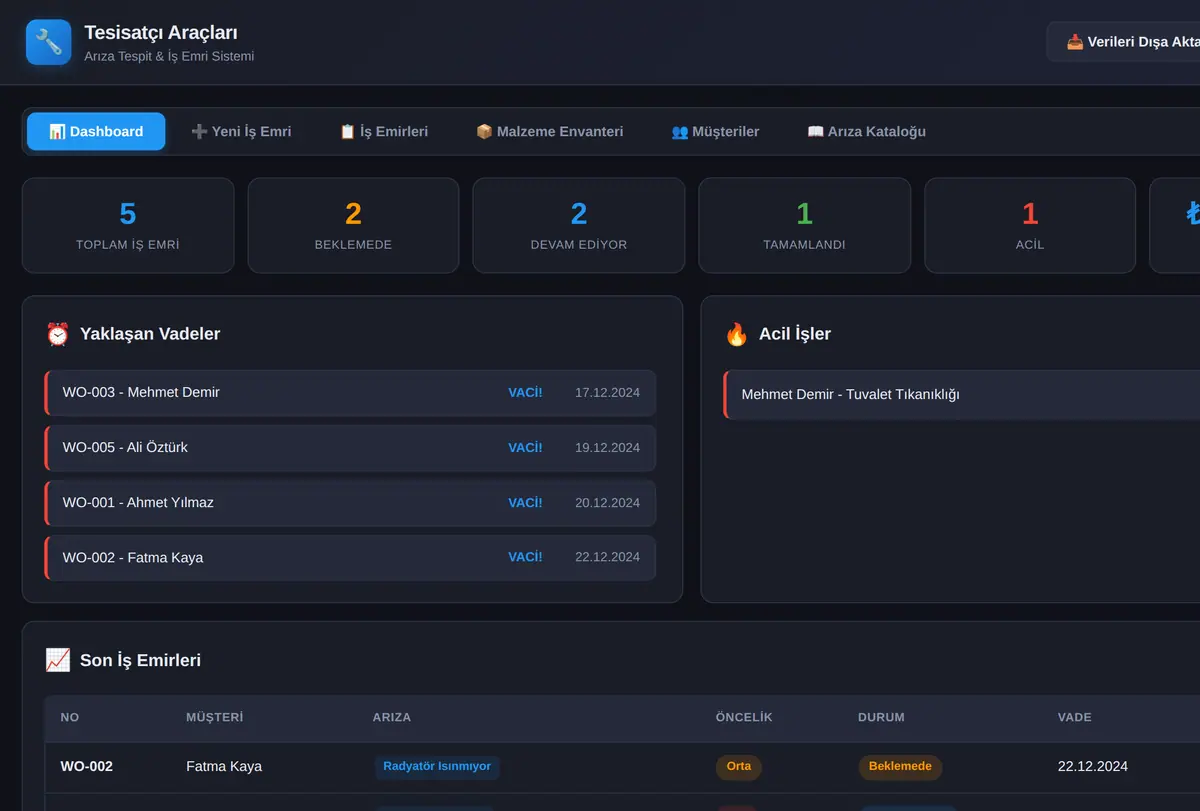Open the Dashboard tab

(96, 131)
